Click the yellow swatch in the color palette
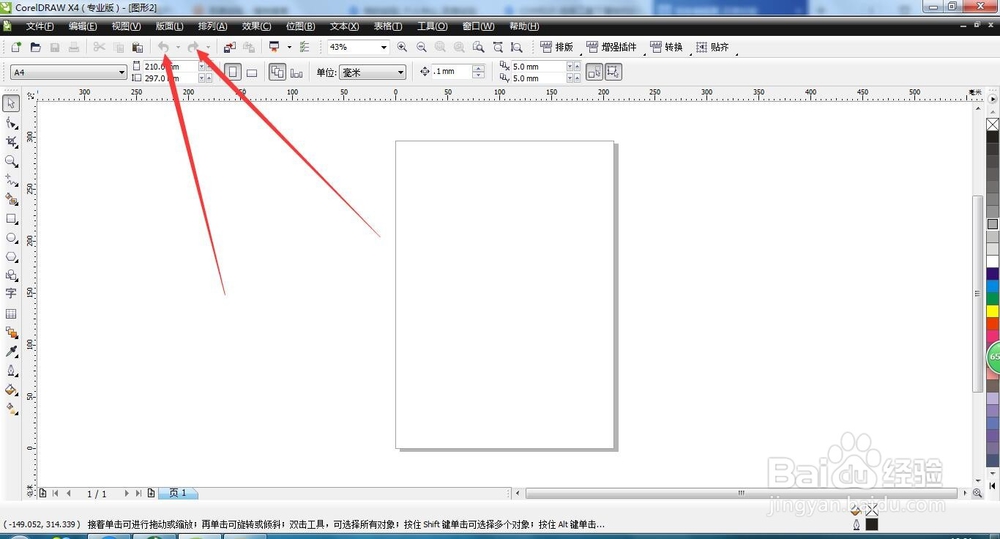Image resolution: width=1000 pixels, height=539 pixels. click(x=993, y=311)
